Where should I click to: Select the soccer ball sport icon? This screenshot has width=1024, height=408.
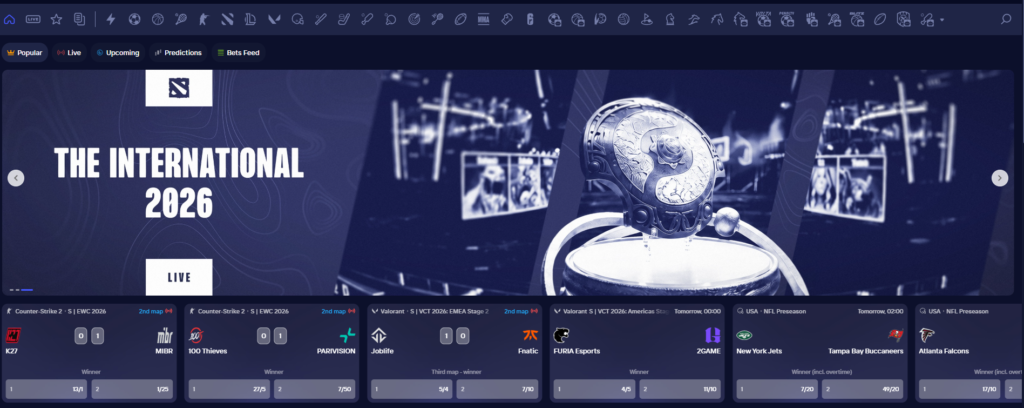tap(135, 20)
